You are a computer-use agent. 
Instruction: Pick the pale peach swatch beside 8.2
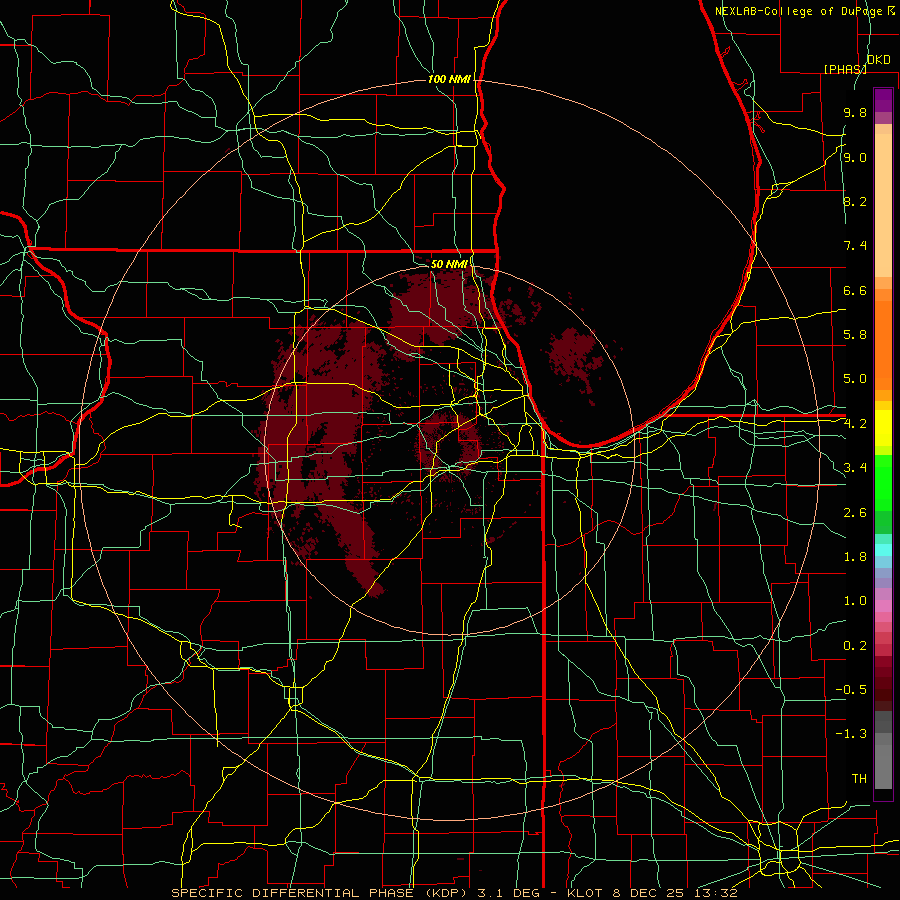(x=883, y=205)
